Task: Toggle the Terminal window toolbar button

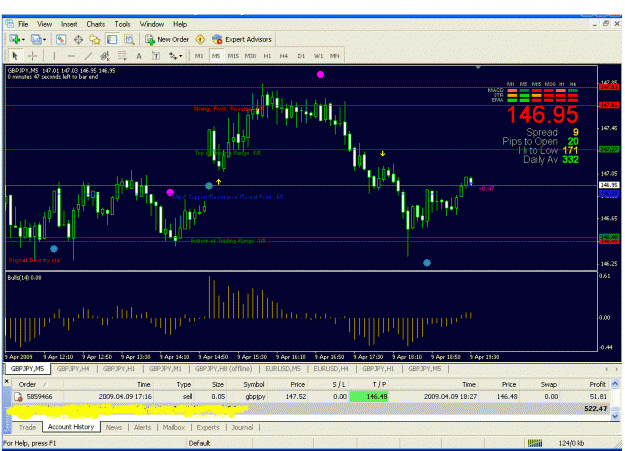Action: coord(112,39)
